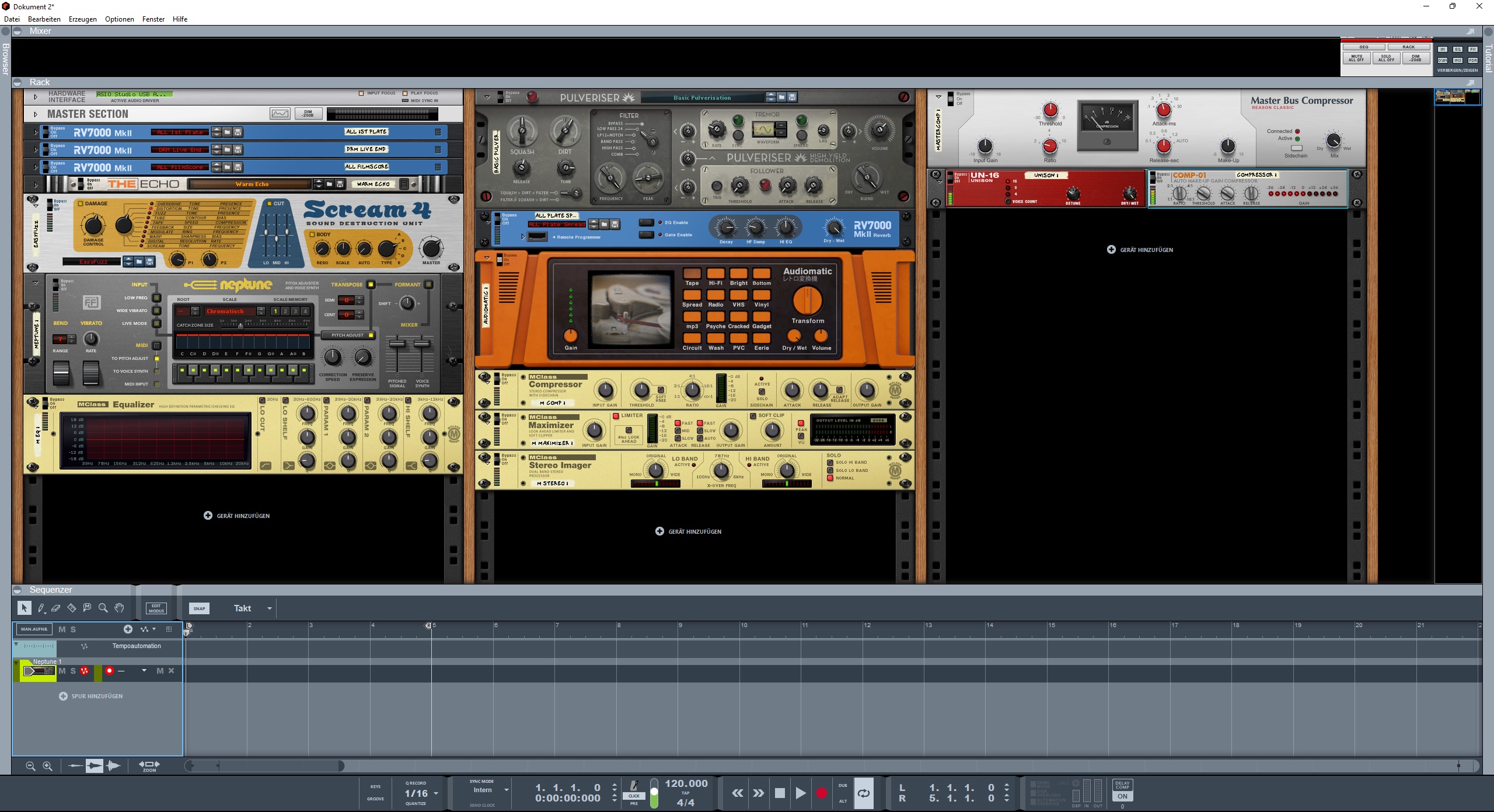Open the Fenster menu
This screenshot has height=812, width=1494.
153,19
